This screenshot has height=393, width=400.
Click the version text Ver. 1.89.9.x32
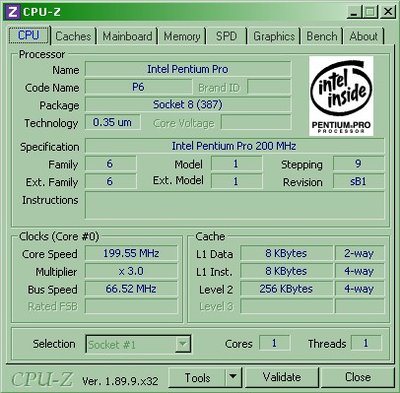(120, 381)
